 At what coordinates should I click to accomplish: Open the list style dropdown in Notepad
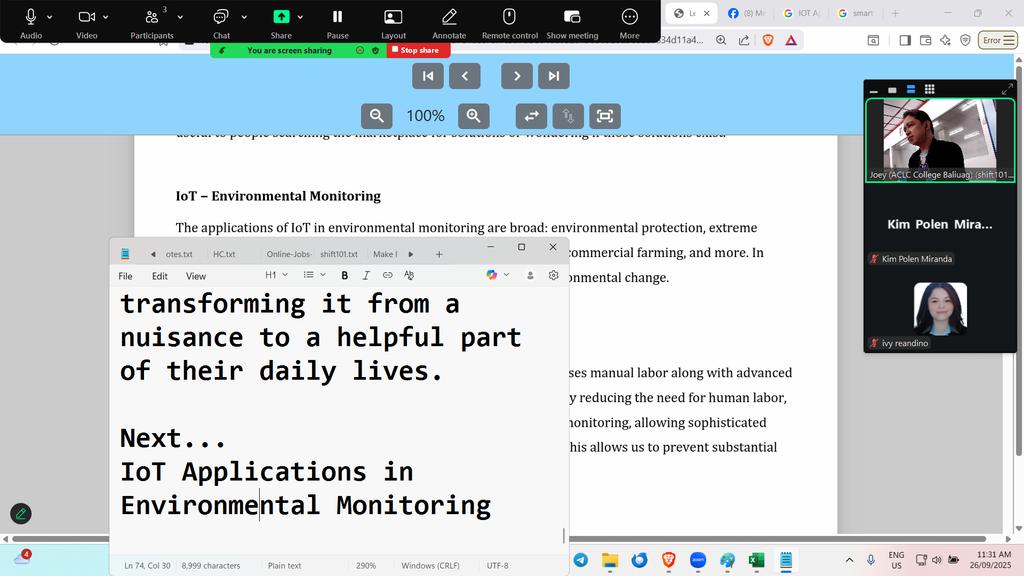(314, 275)
